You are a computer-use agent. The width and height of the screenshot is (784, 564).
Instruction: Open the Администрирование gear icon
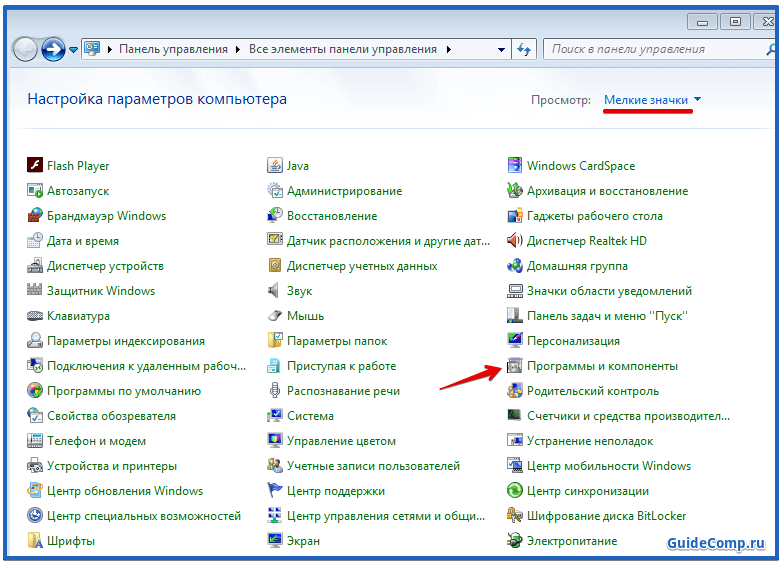click(x=274, y=190)
